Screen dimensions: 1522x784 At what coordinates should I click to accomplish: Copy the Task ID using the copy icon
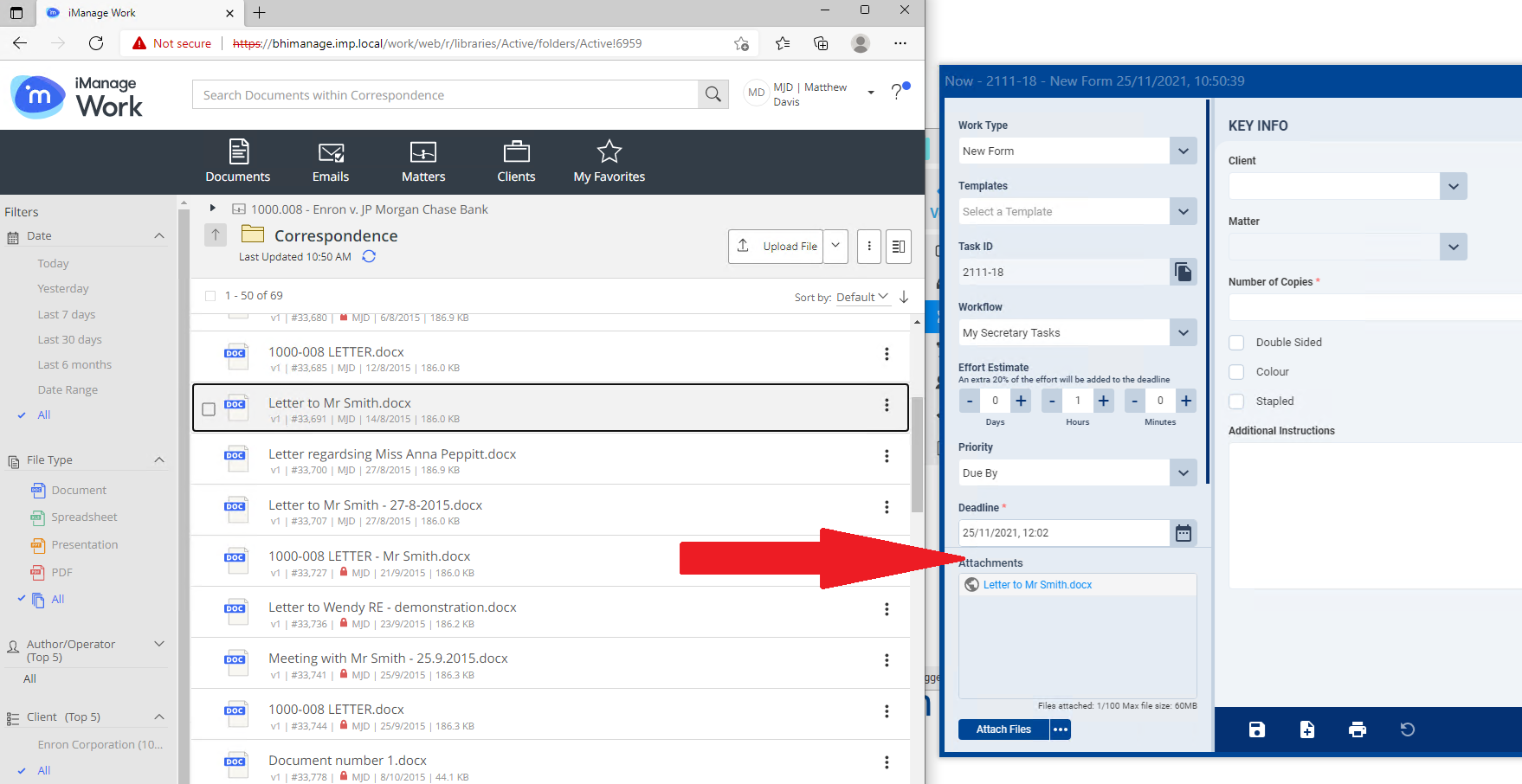point(1183,272)
